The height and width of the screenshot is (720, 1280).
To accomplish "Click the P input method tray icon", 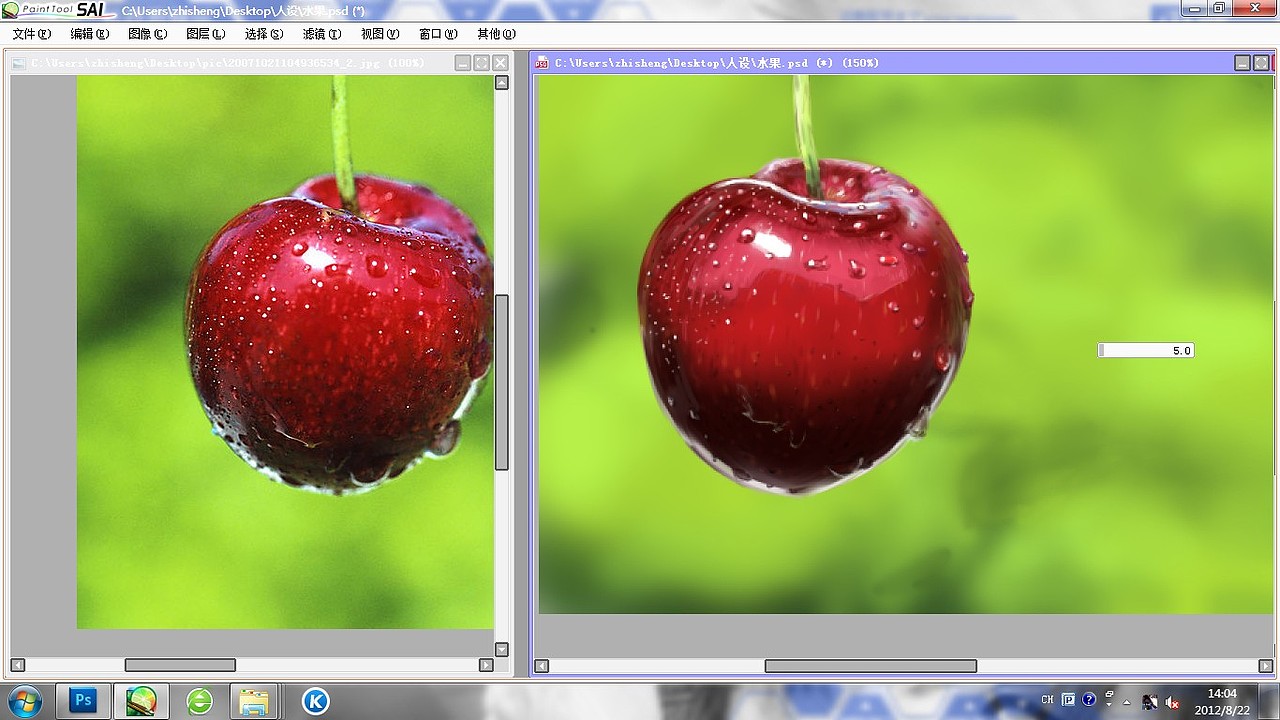I will click(x=1068, y=700).
